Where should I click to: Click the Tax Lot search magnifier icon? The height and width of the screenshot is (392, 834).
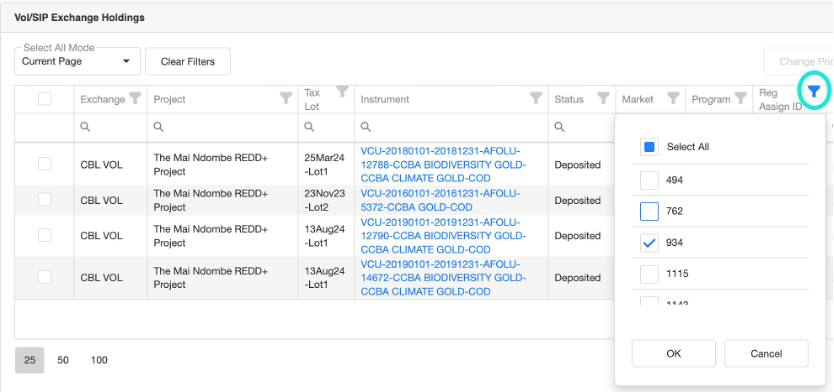309,127
